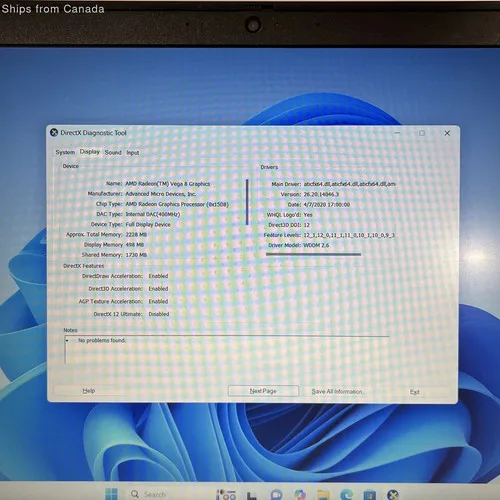Screen dimensions: 500x500
Task: Click the DirectX Diagnostic taskbar icon
Action: click(x=393, y=495)
